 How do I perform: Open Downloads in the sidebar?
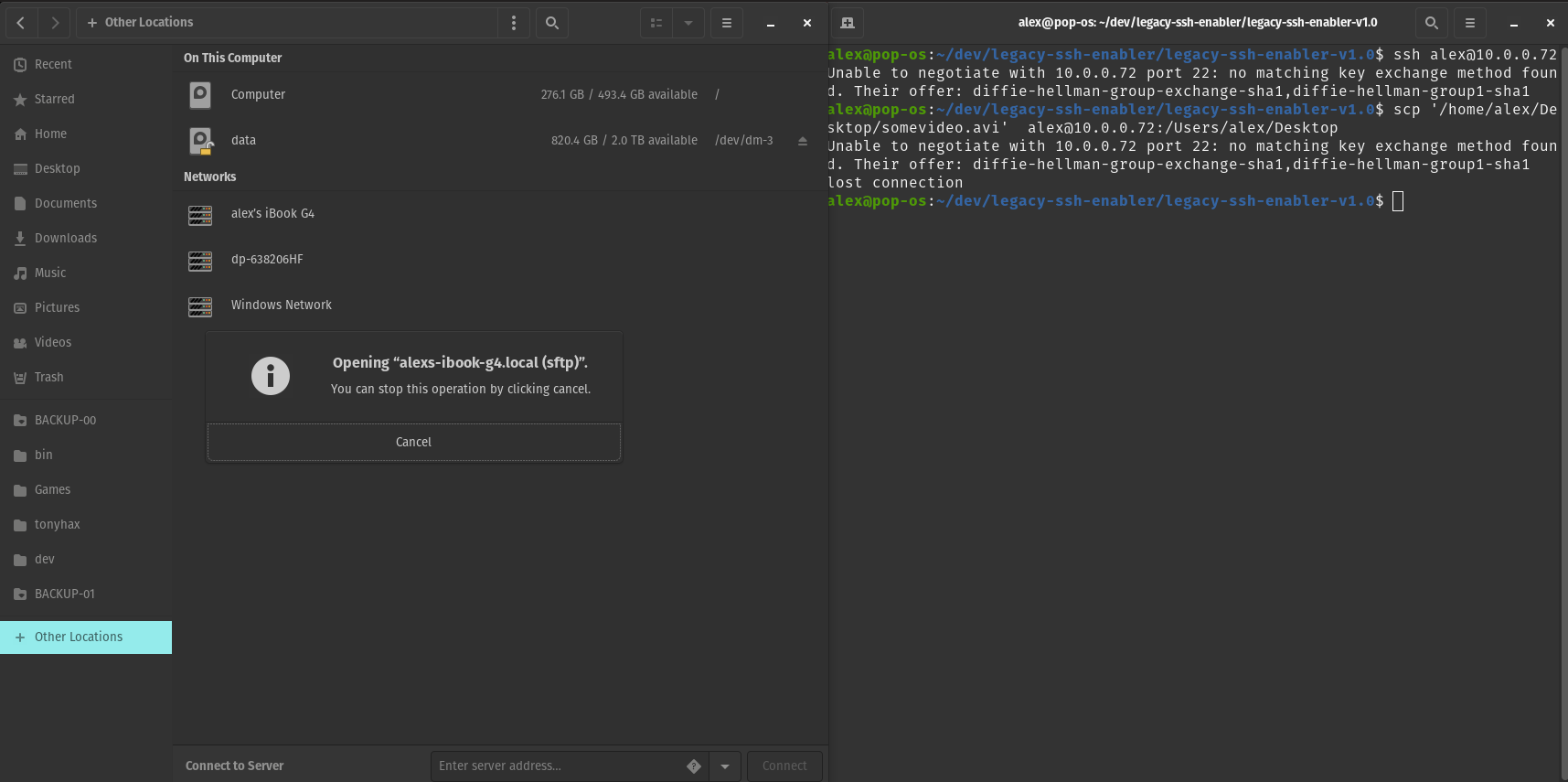[86, 238]
